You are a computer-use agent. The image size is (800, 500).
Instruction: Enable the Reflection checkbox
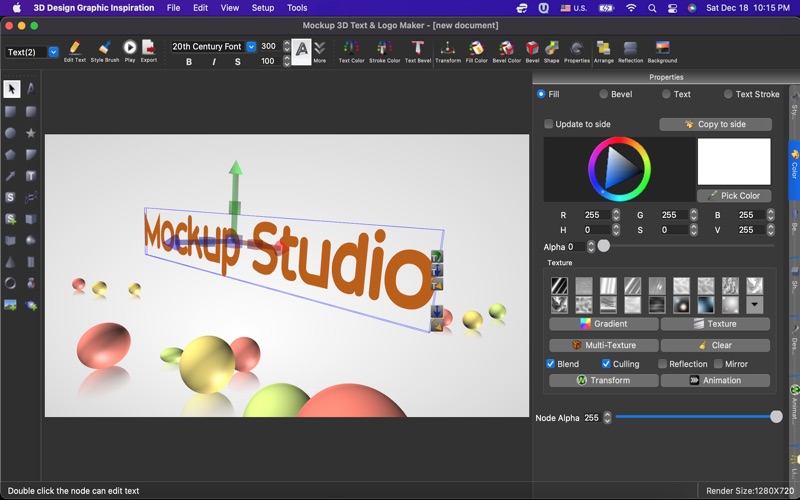click(662, 364)
